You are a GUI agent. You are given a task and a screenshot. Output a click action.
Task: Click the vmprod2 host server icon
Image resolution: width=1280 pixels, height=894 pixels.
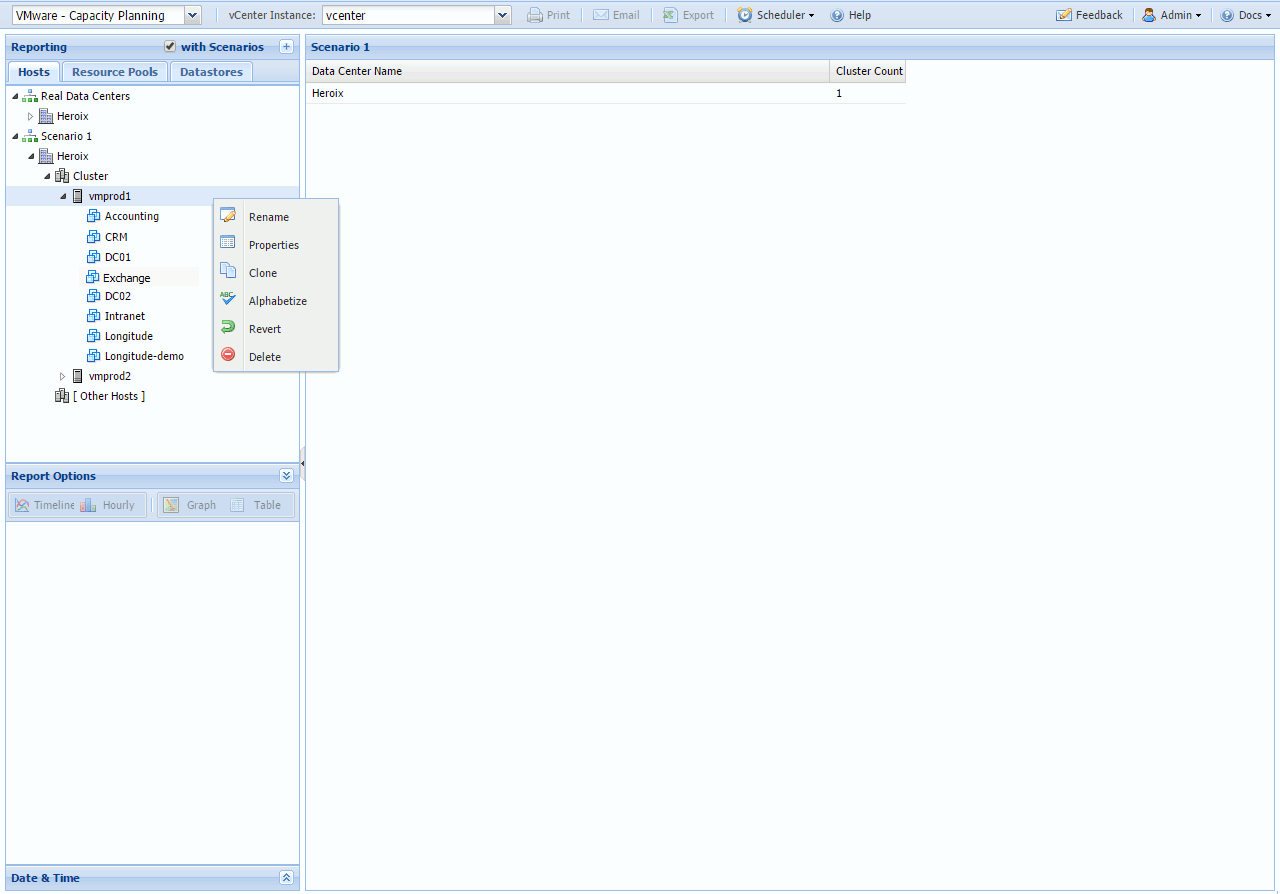click(78, 376)
